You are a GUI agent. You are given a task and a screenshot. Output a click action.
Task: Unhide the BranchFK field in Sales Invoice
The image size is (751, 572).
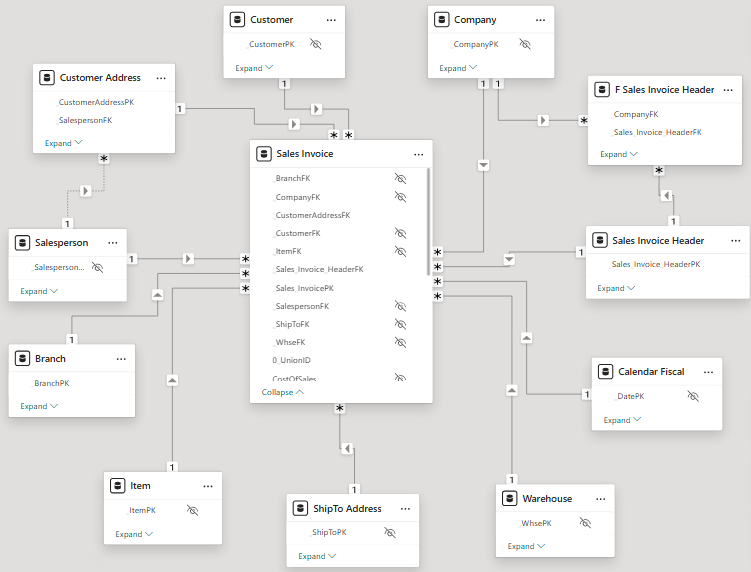[400, 178]
